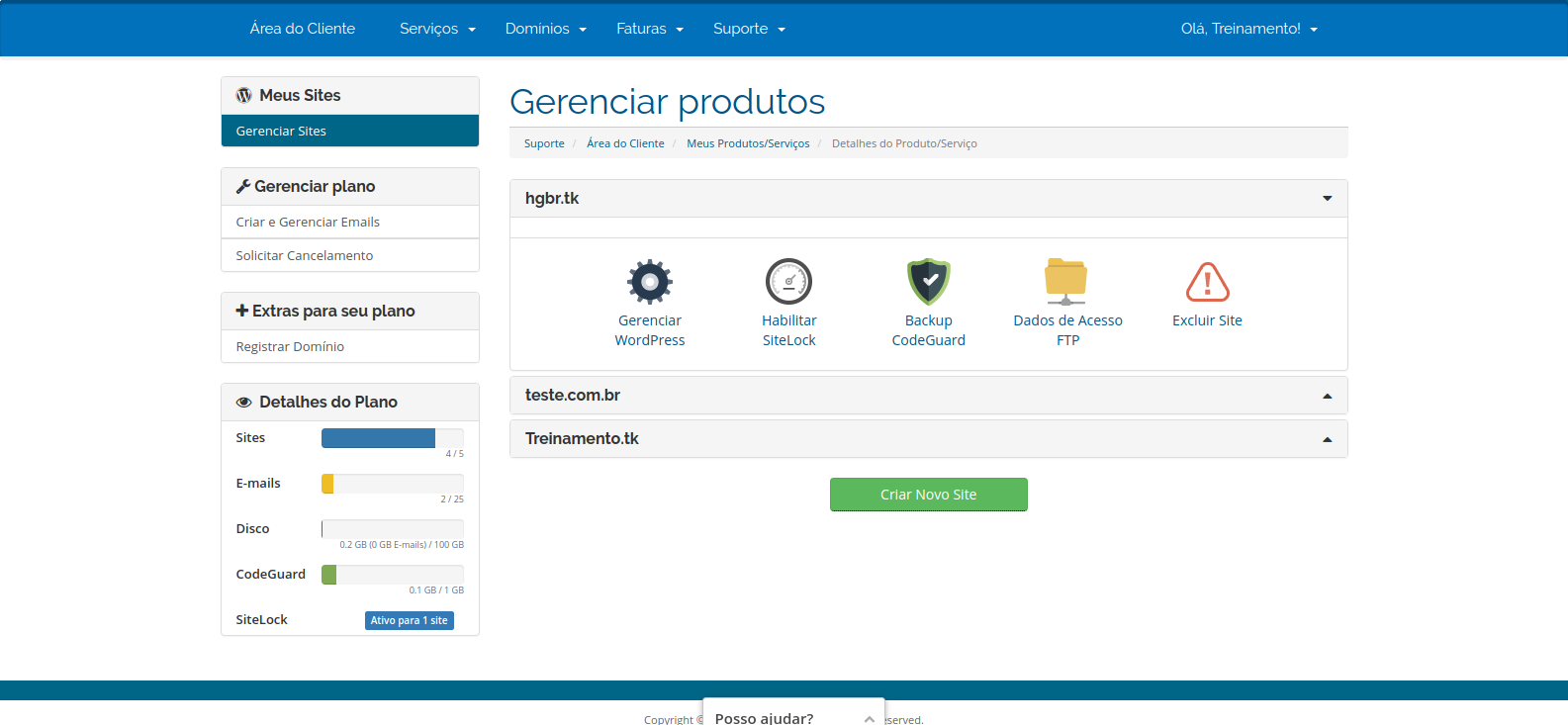Click the 0.1 GB / 1 GB CodeGuard value

[436, 590]
